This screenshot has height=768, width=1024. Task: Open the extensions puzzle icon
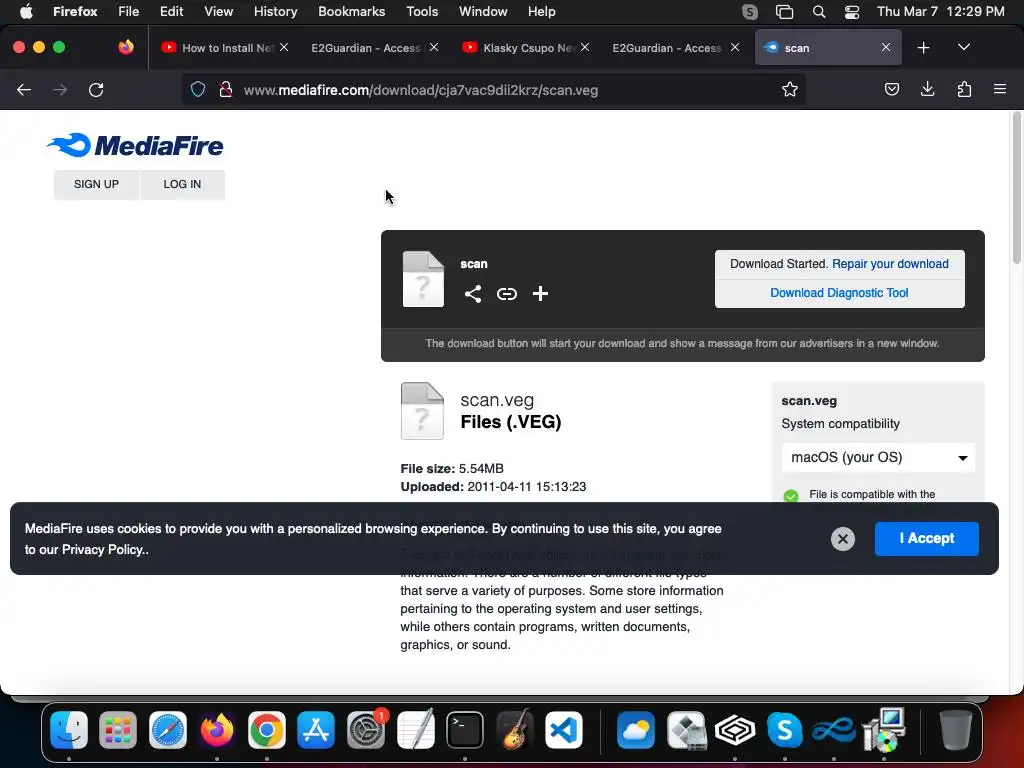[x=964, y=89]
